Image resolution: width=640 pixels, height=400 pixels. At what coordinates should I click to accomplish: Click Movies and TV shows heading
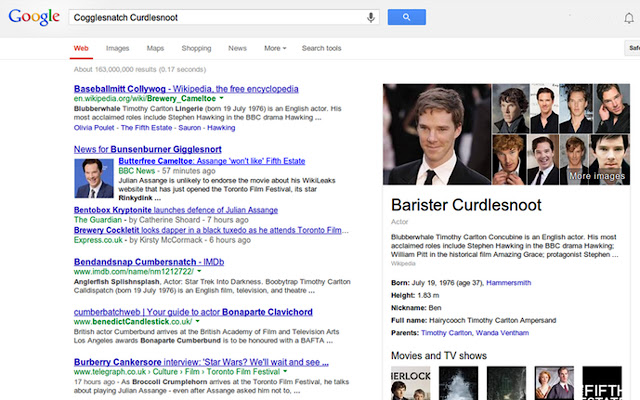click(439, 356)
